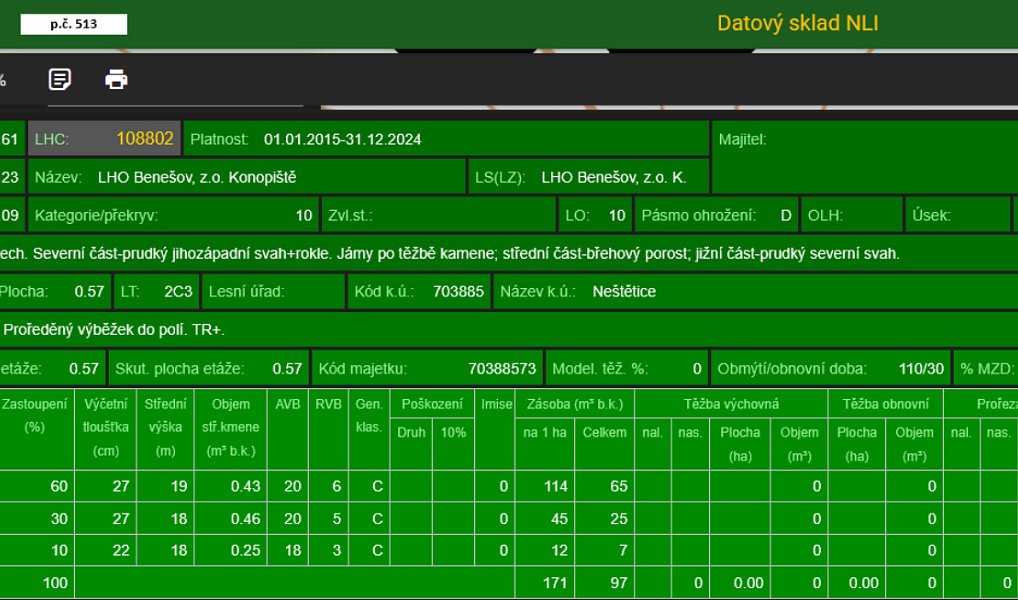
Task: Click the Obmýtí/obnovní doba value 110/30
Action: (x=921, y=369)
